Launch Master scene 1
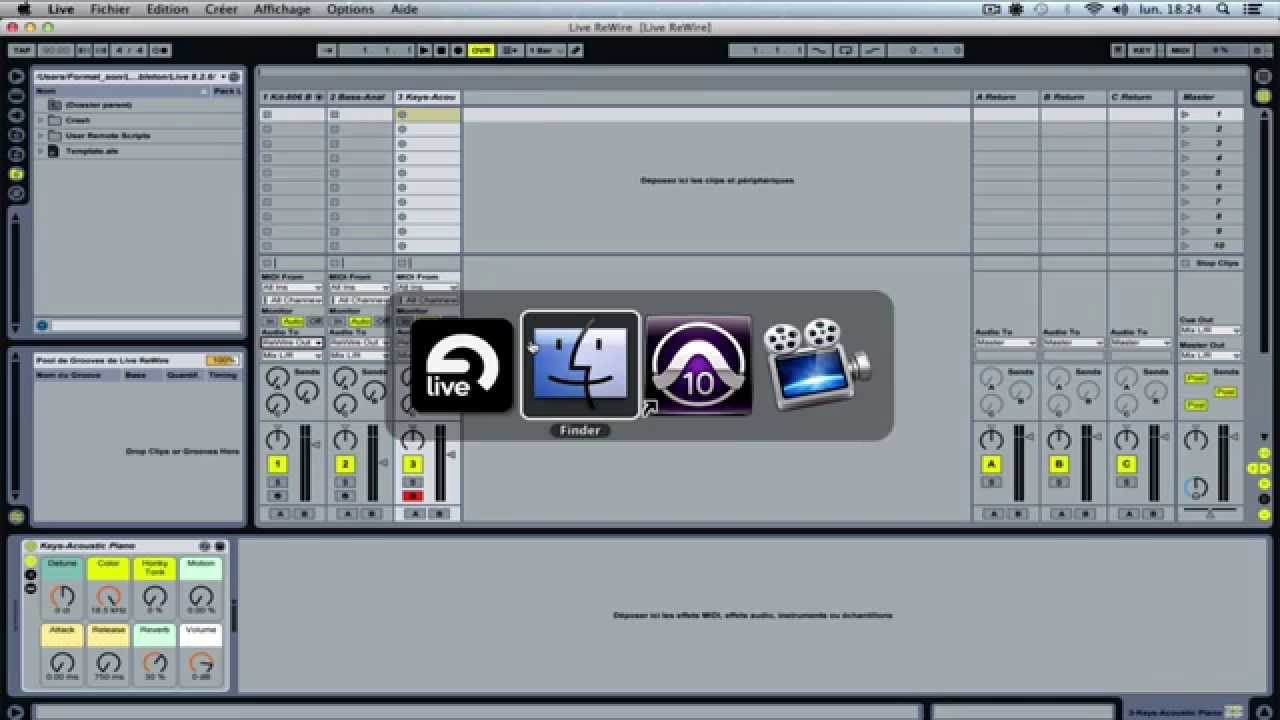 point(1186,115)
